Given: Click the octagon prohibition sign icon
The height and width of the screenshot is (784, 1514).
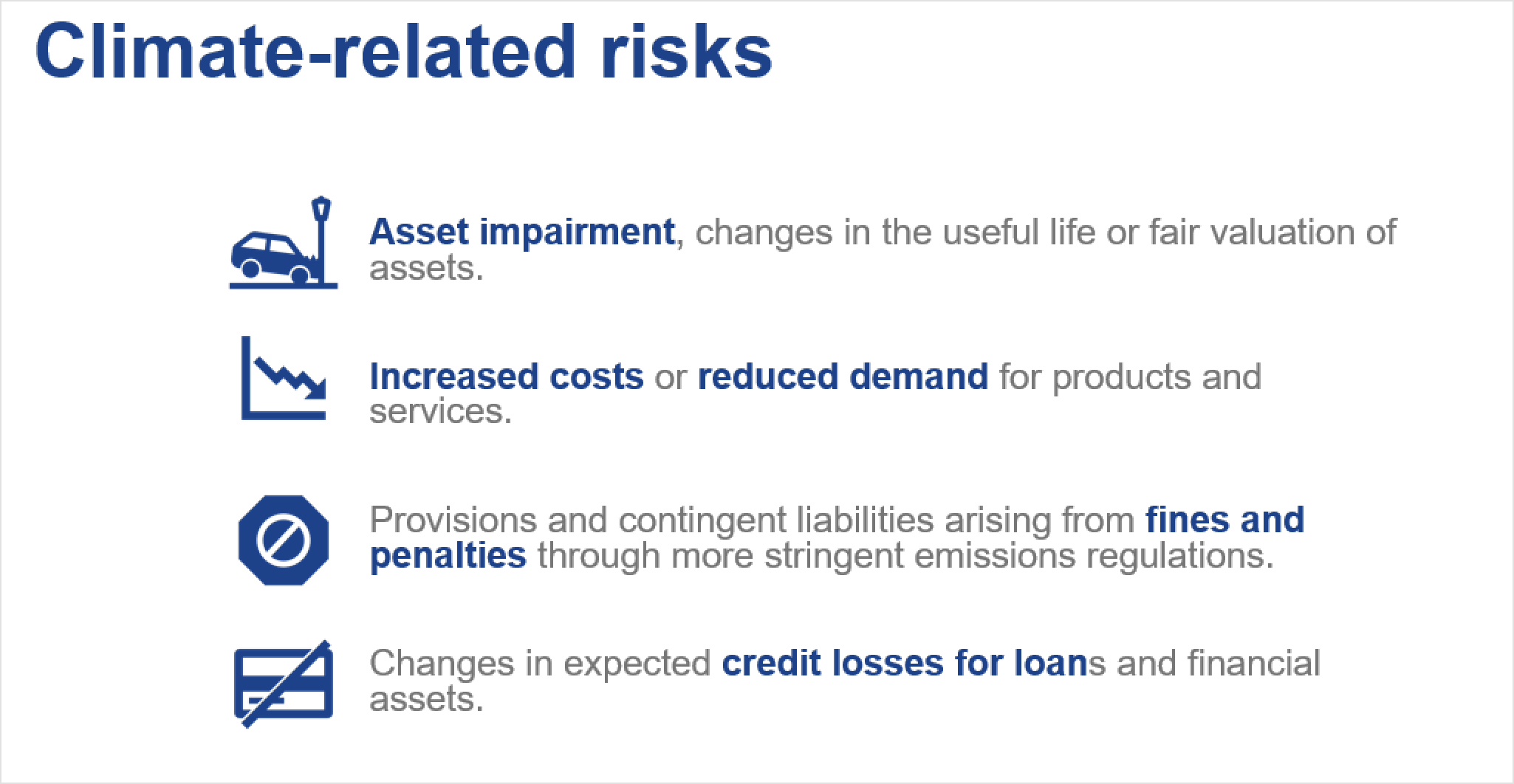Looking at the screenshot, I should click(x=284, y=540).
